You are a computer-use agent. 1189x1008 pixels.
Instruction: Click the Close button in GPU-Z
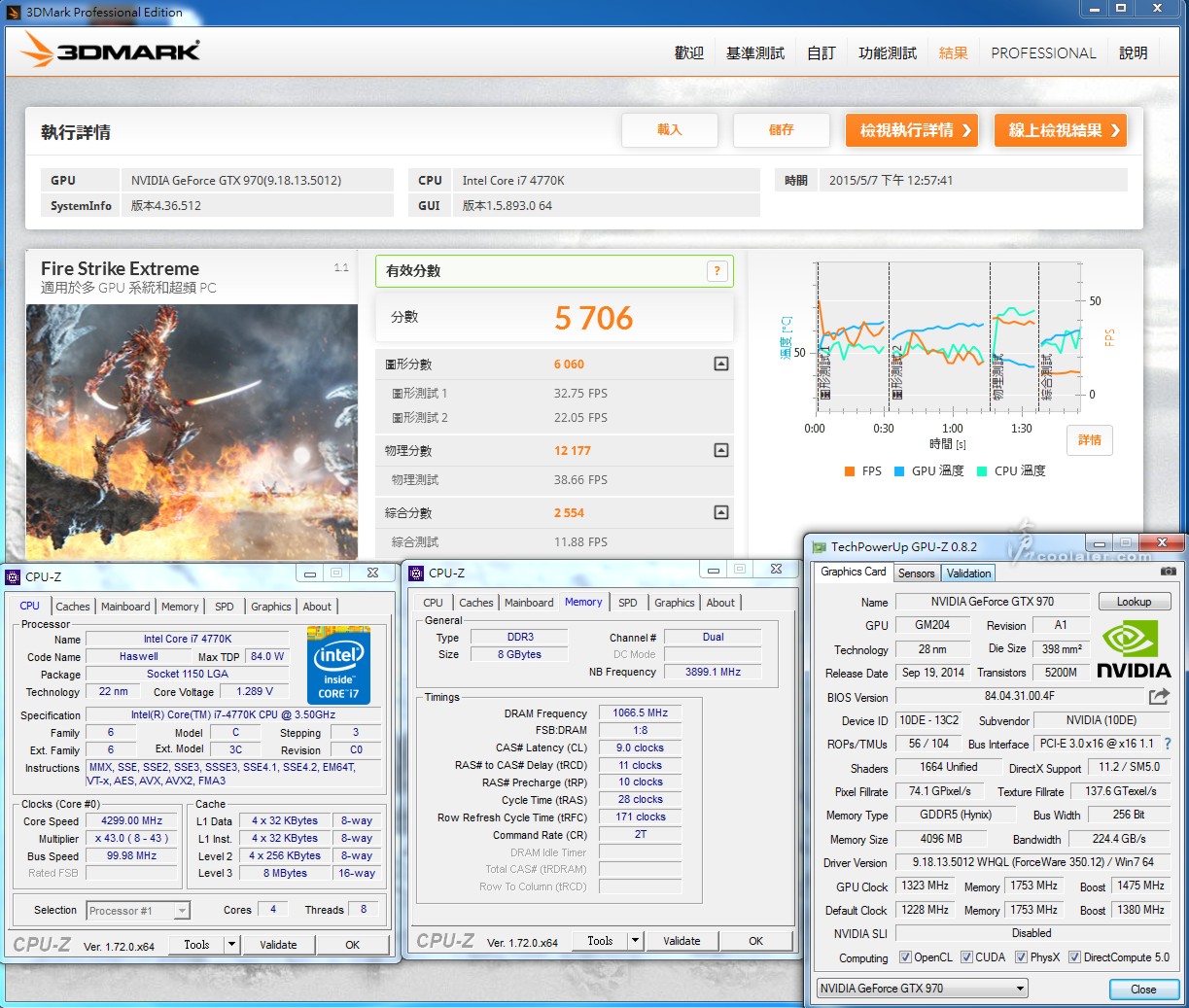tap(1143, 990)
